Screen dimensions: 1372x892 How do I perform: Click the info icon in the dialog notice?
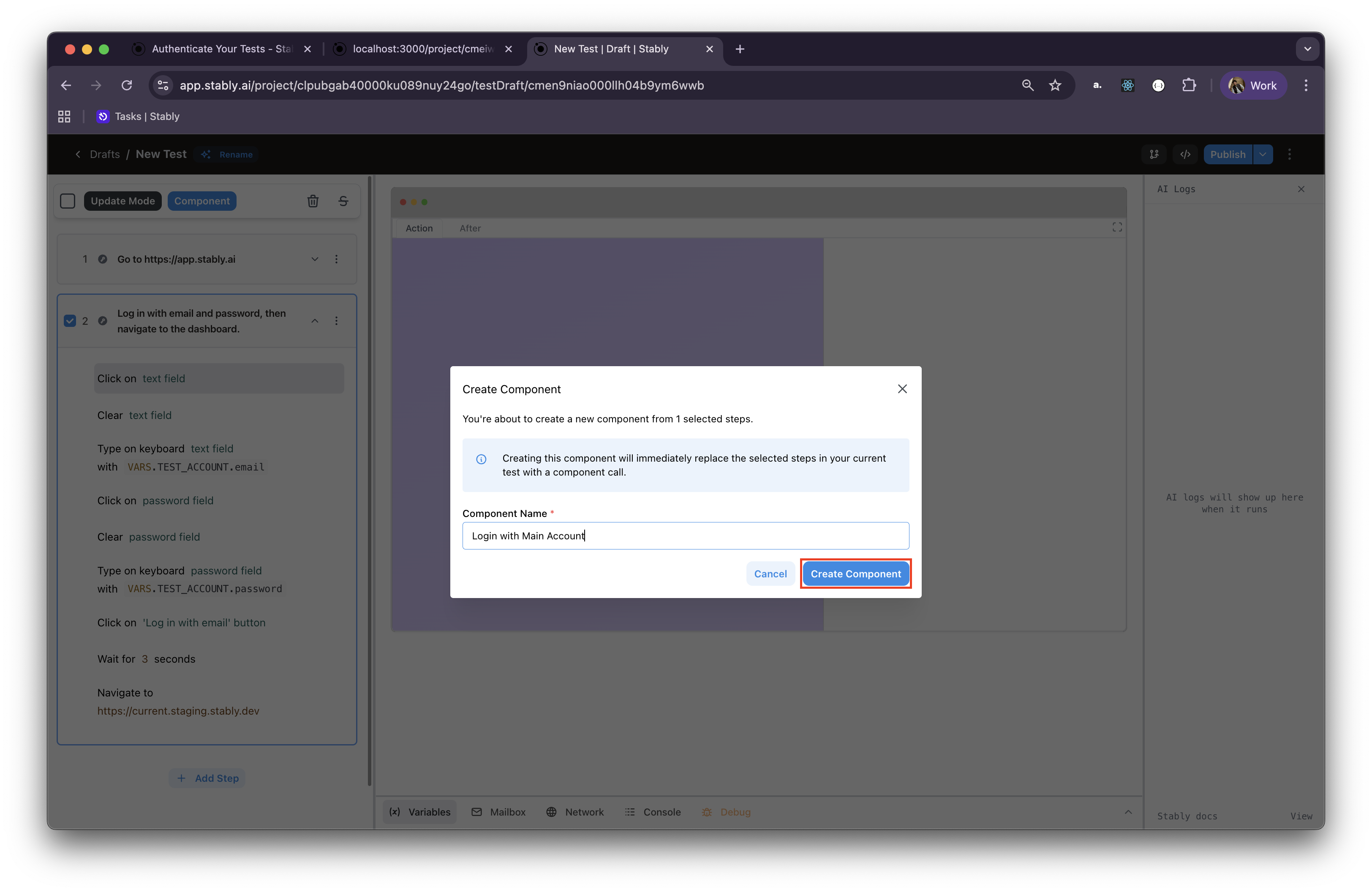pos(481,459)
